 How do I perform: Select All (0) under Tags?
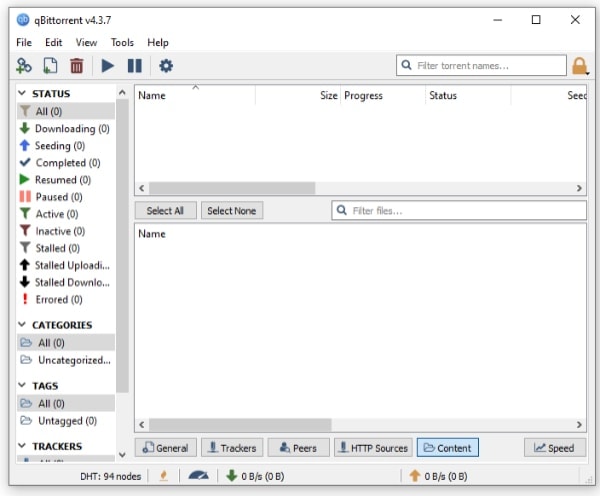tap(65, 403)
